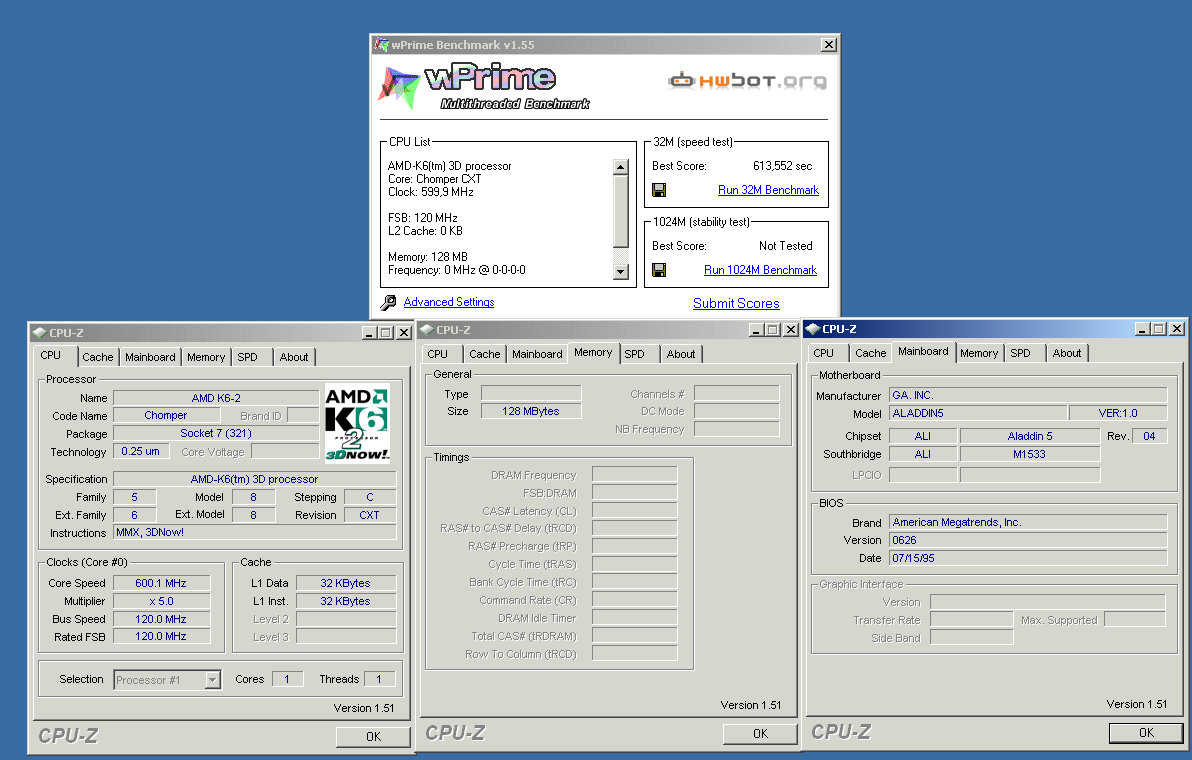Open SPD tab in middle CPU-Z window
The width and height of the screenshot is (1192, 760).
(x=635, y=354)
